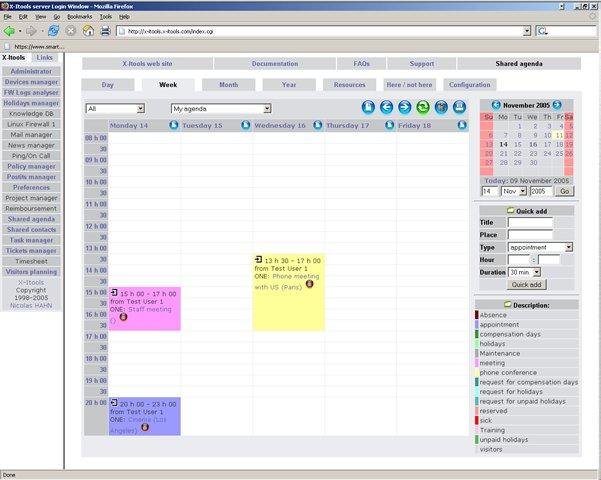Switch to the Resources tab
The height and width of the screenshot is (480, 601).
(349, 85)
